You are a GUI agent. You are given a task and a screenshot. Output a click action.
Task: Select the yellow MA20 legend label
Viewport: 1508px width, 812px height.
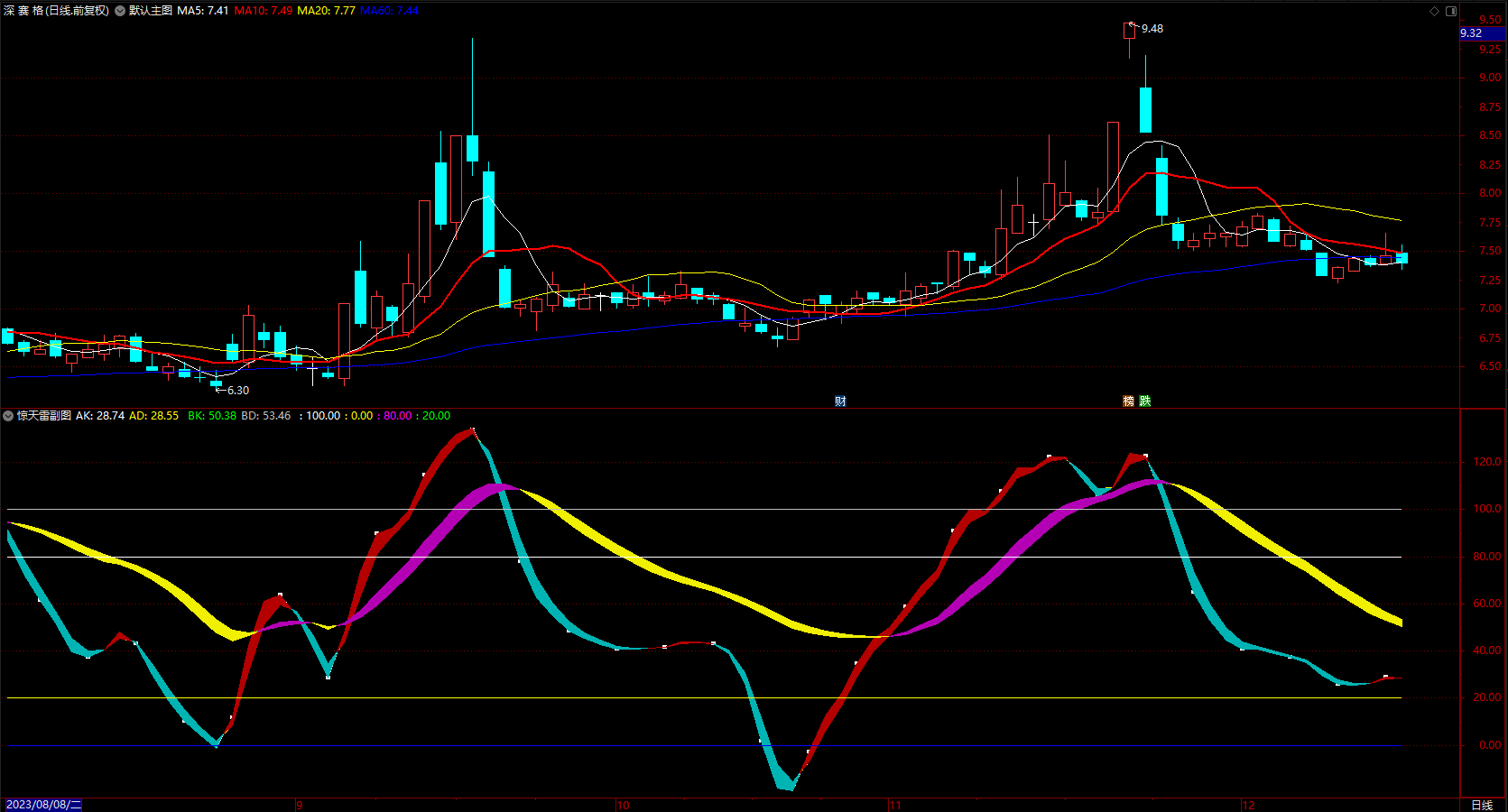click(x=326, y=11)
